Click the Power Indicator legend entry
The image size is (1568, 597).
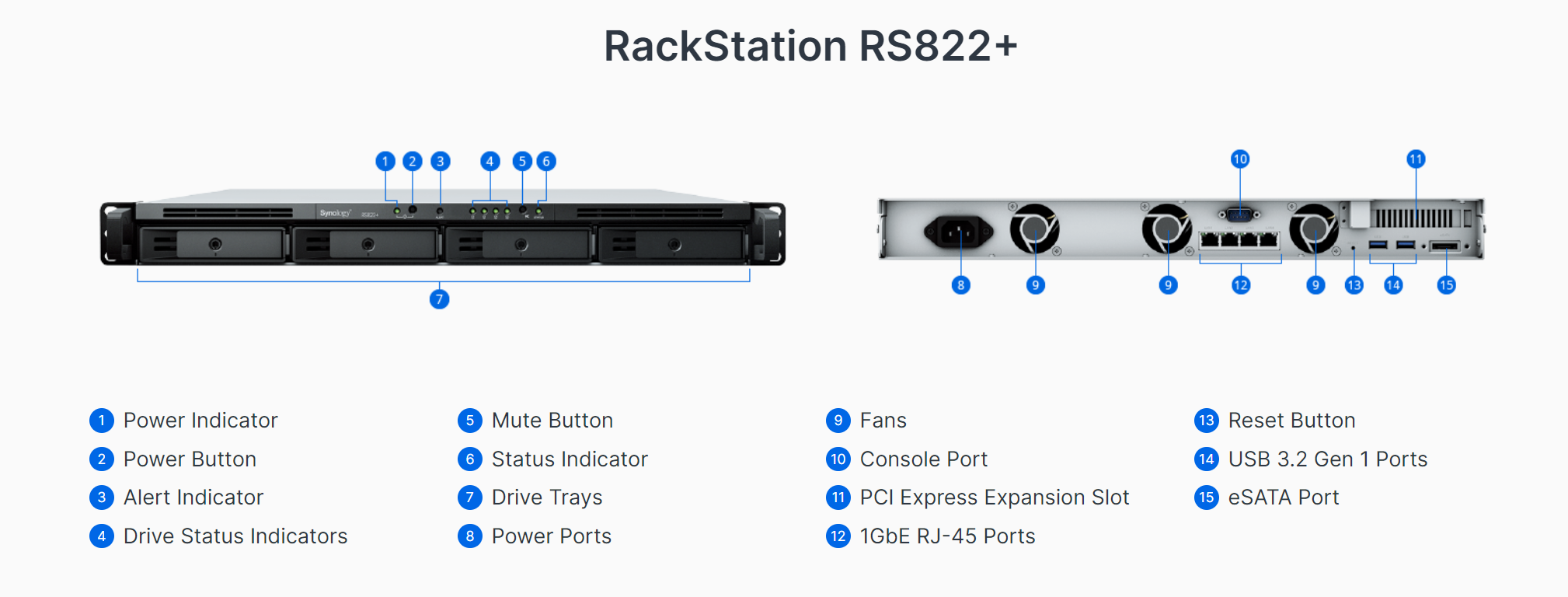[x=184, y=421]
